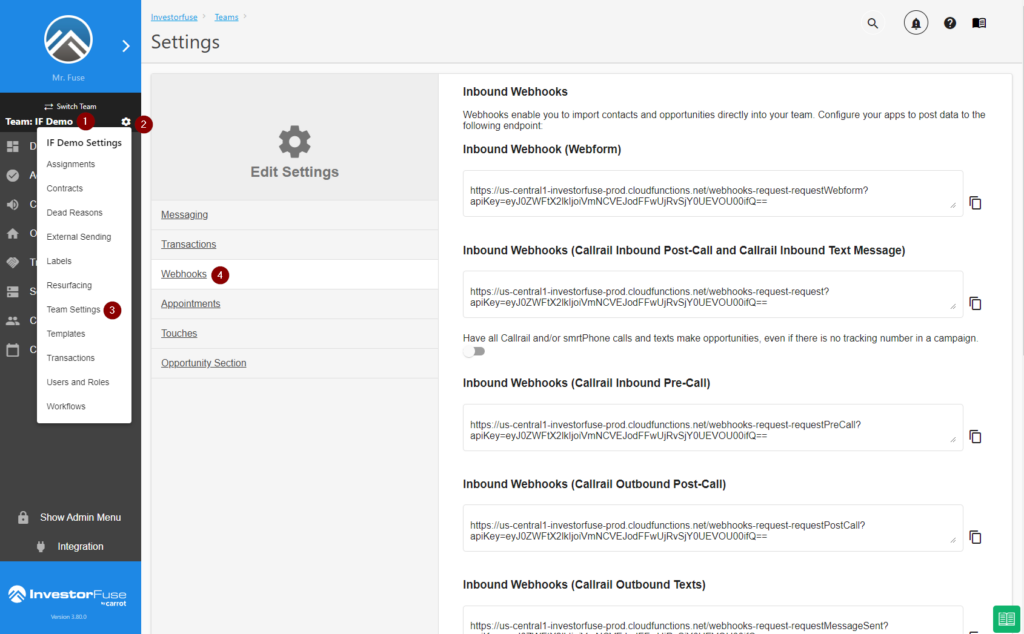
Task: Copy the Callrail Inbound Post-Call webhook URL
Action: [x=975, y=304]
